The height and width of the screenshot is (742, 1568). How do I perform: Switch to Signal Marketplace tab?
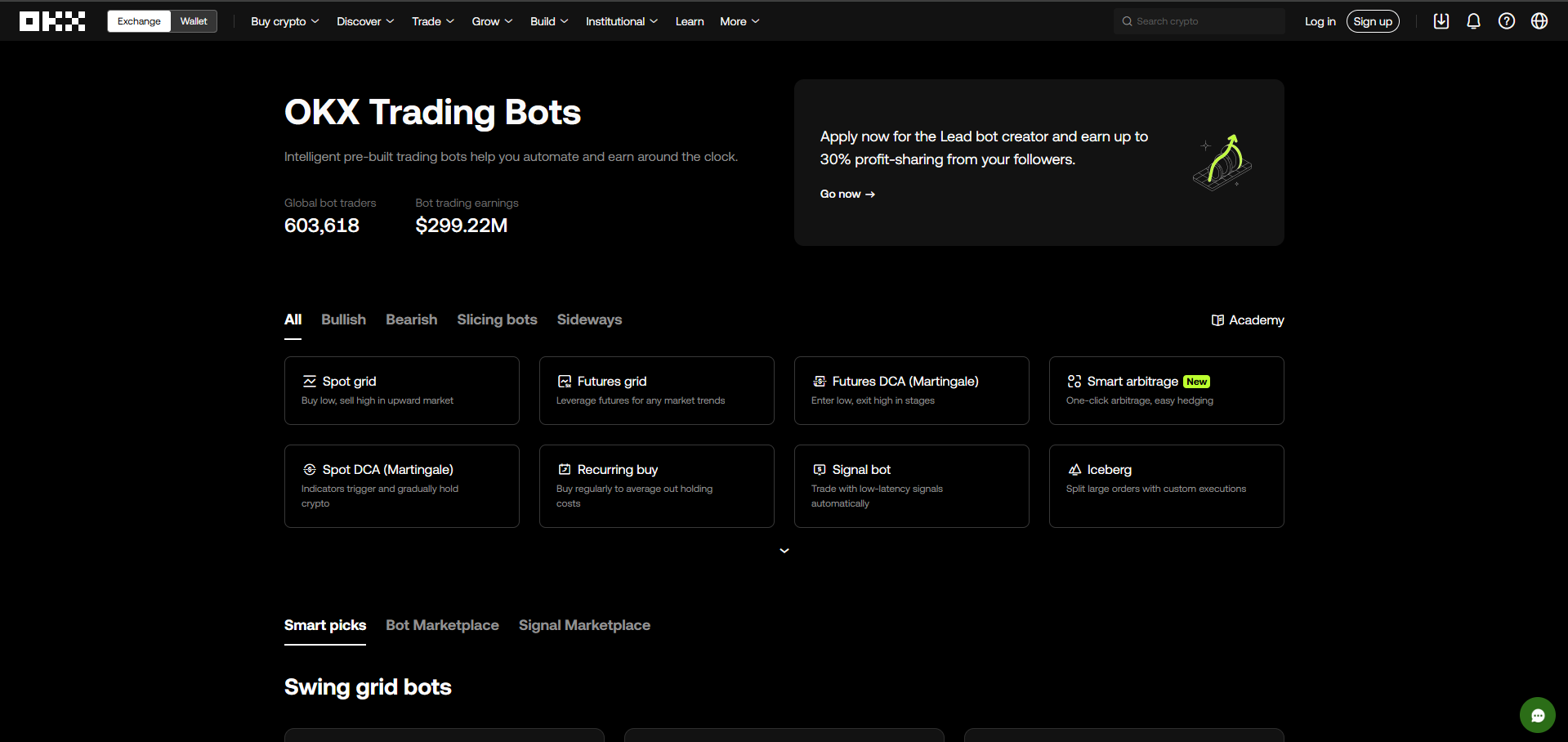584,625
